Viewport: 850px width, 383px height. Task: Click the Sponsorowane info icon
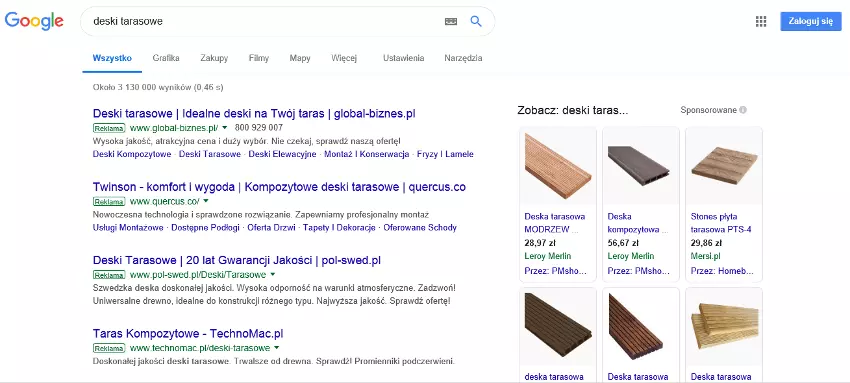tap(743, 110)
